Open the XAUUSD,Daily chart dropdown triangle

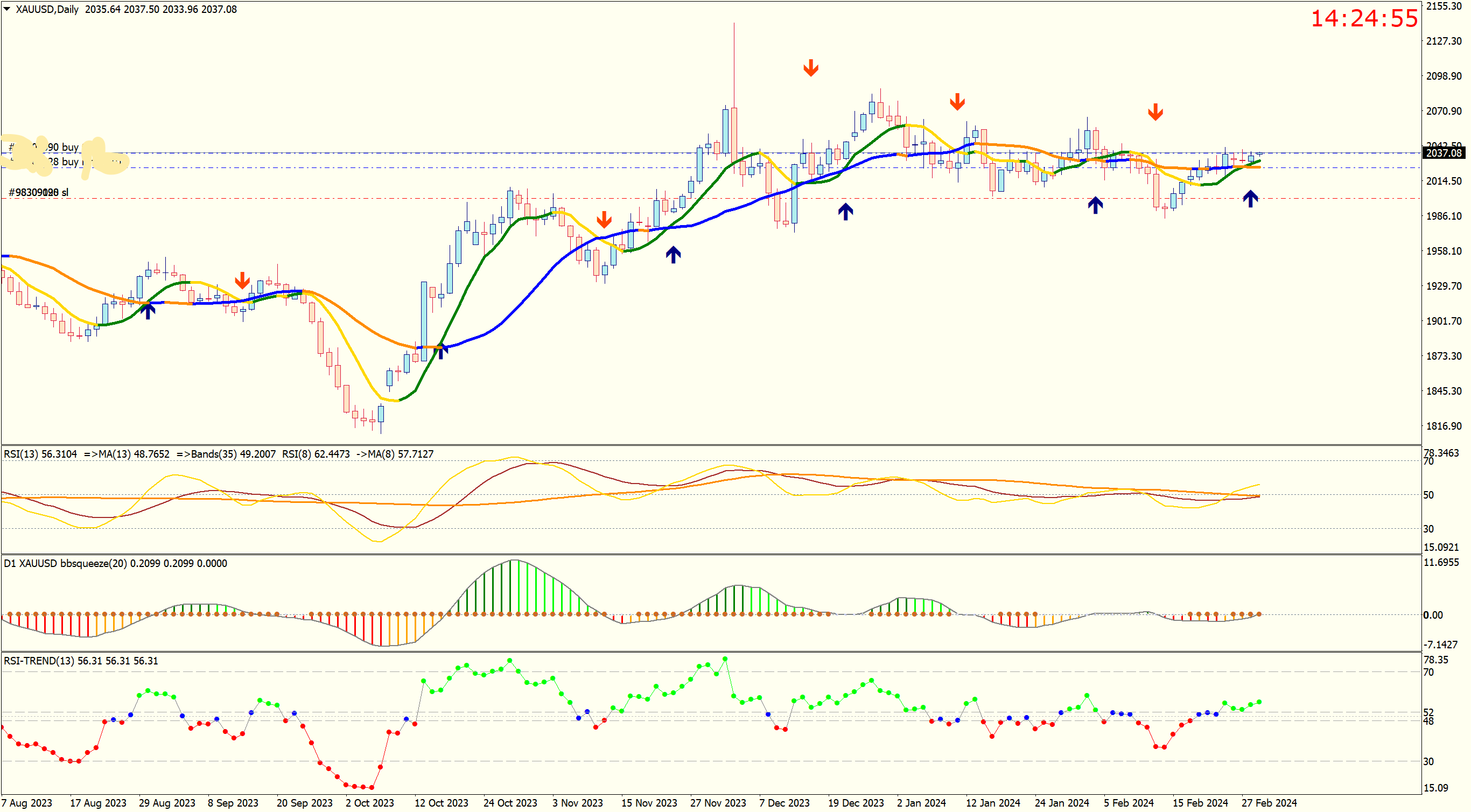7,9
